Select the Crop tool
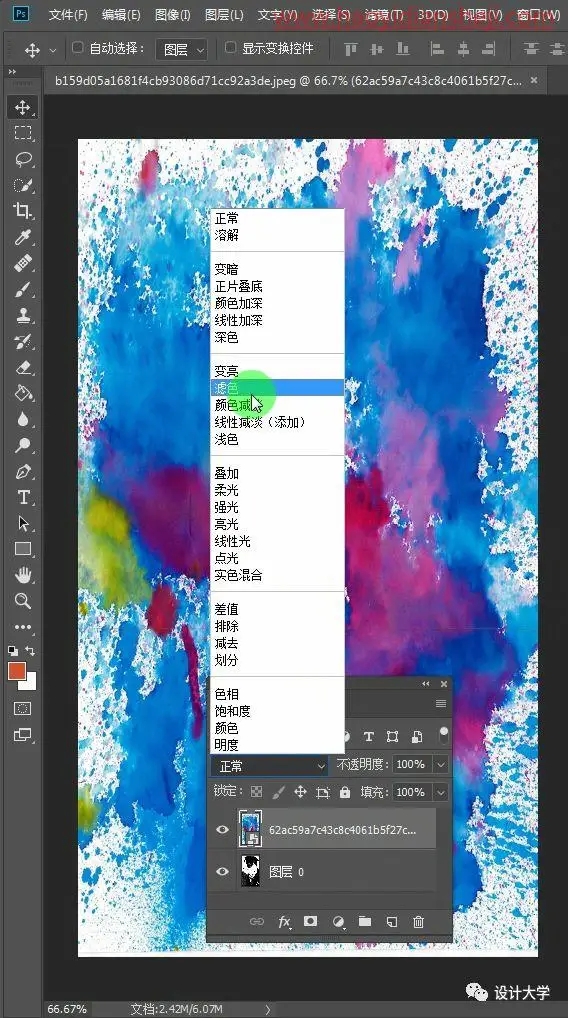Image resolution: width=568 pixels, height=1018 pixels. coord(23,211)
